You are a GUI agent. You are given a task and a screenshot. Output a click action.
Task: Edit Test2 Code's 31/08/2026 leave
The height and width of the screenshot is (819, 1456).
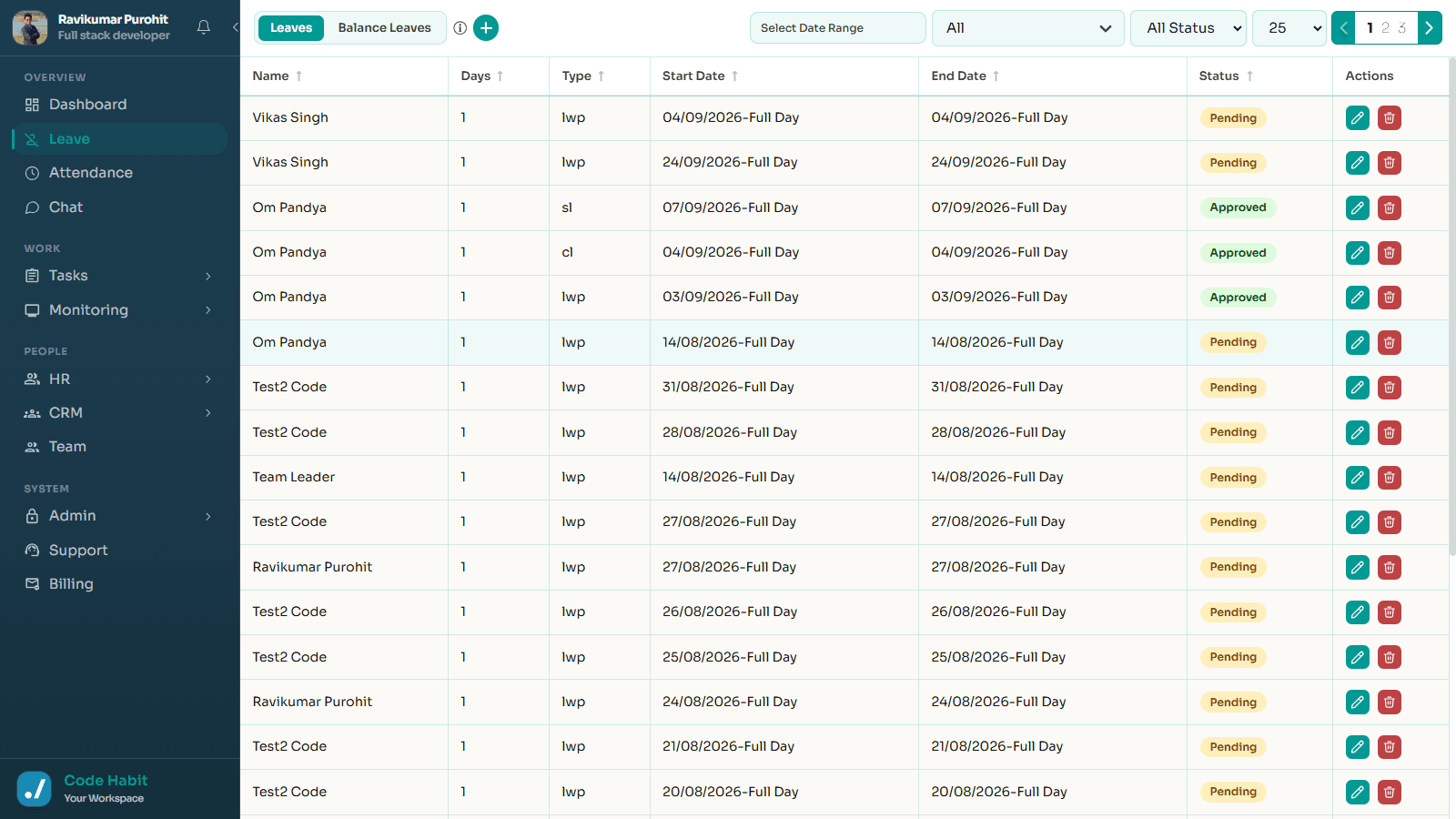(x=1357, y=388)
